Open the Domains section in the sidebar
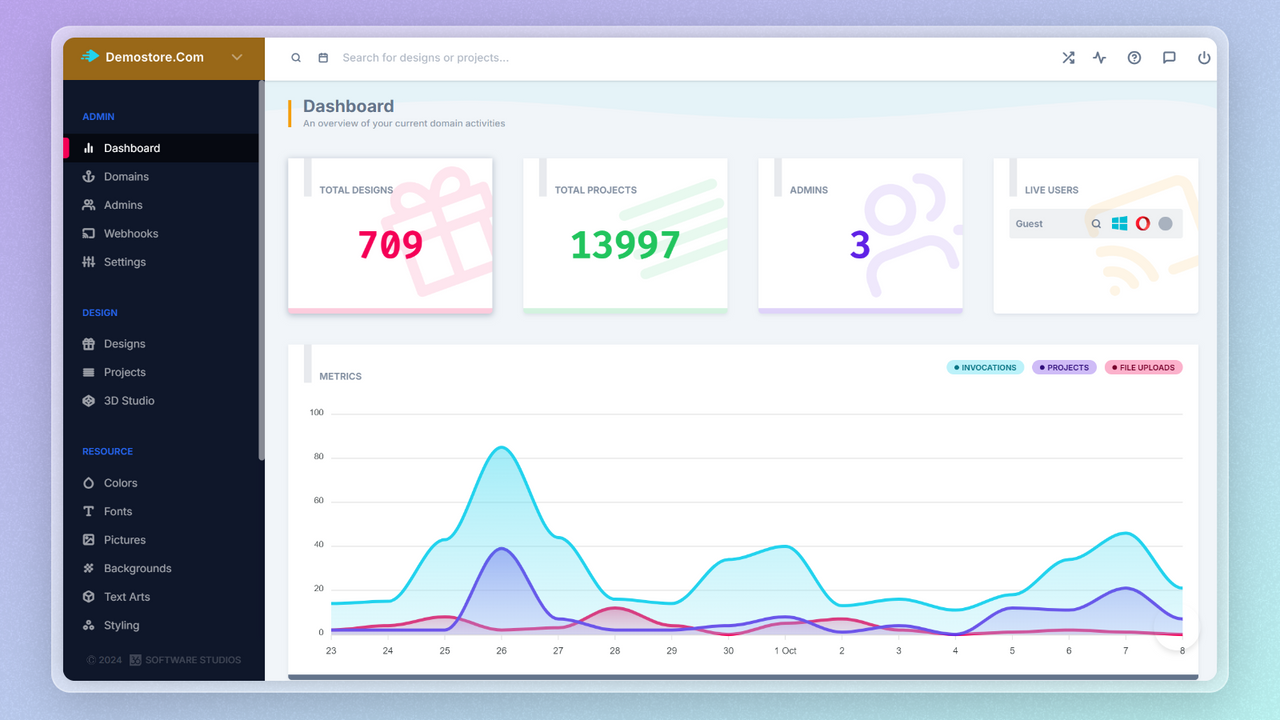Viewport: 1280px width, 720px height. tap(127, 176)
